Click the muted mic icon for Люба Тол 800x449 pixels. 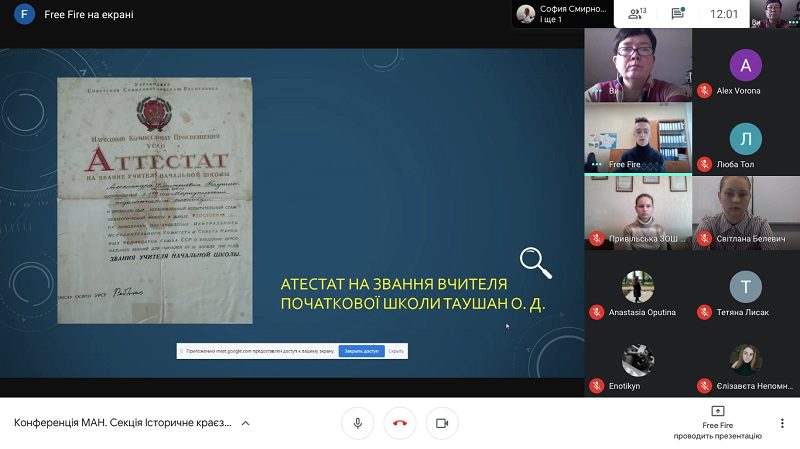coord(704,164)
